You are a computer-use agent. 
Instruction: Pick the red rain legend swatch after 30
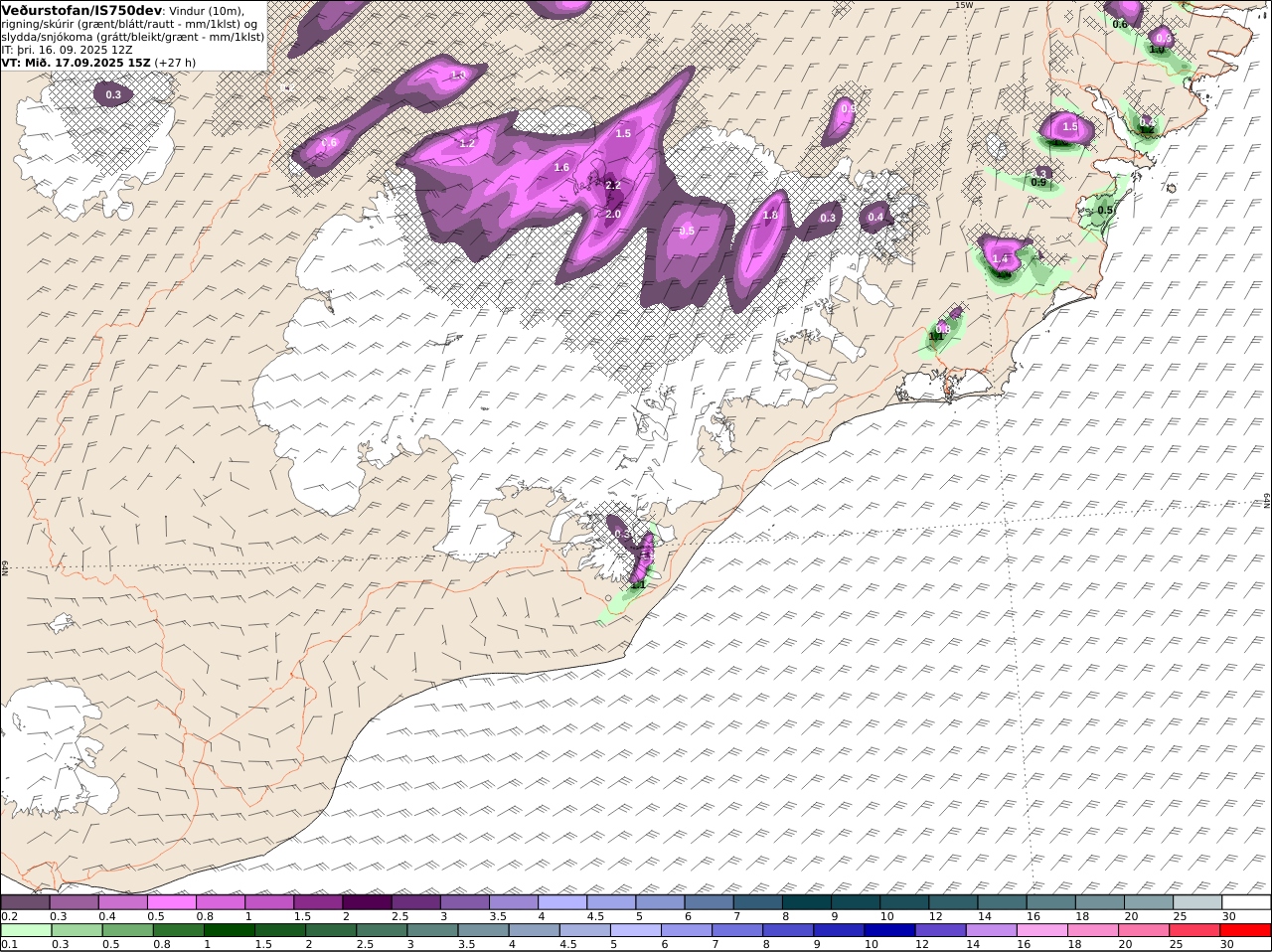tap(1246, 931)
